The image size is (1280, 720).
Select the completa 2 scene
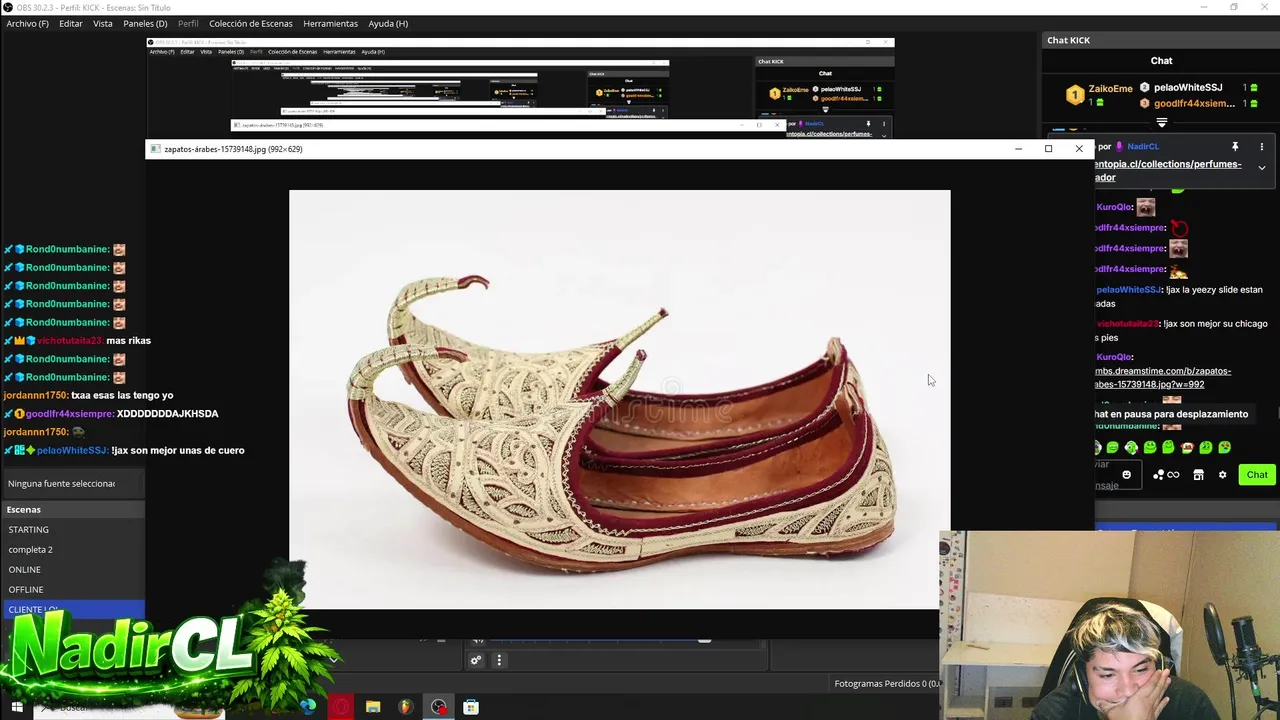click(x=73, y=549)
